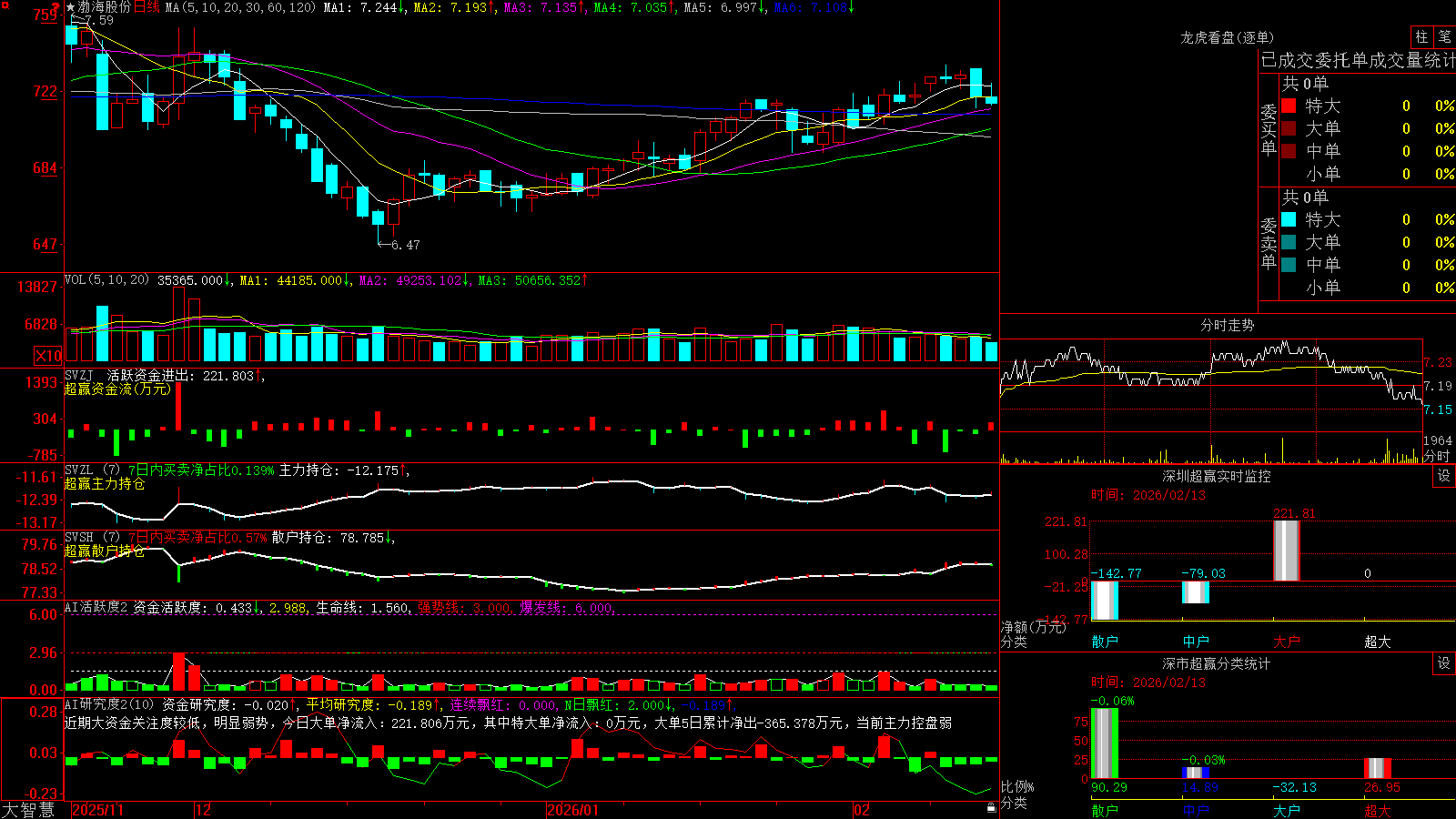Open 设 settings for 深圳超赢实时监控
This screenshot has height=819, width=1456.
coord(1444,476)
